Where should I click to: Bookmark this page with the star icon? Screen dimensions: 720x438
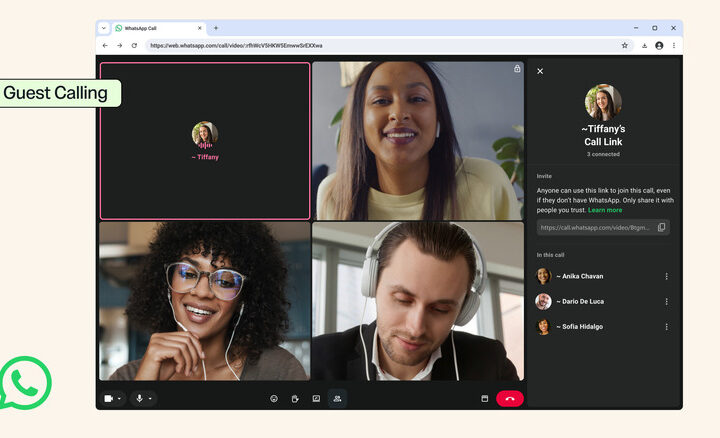point(624,45)
